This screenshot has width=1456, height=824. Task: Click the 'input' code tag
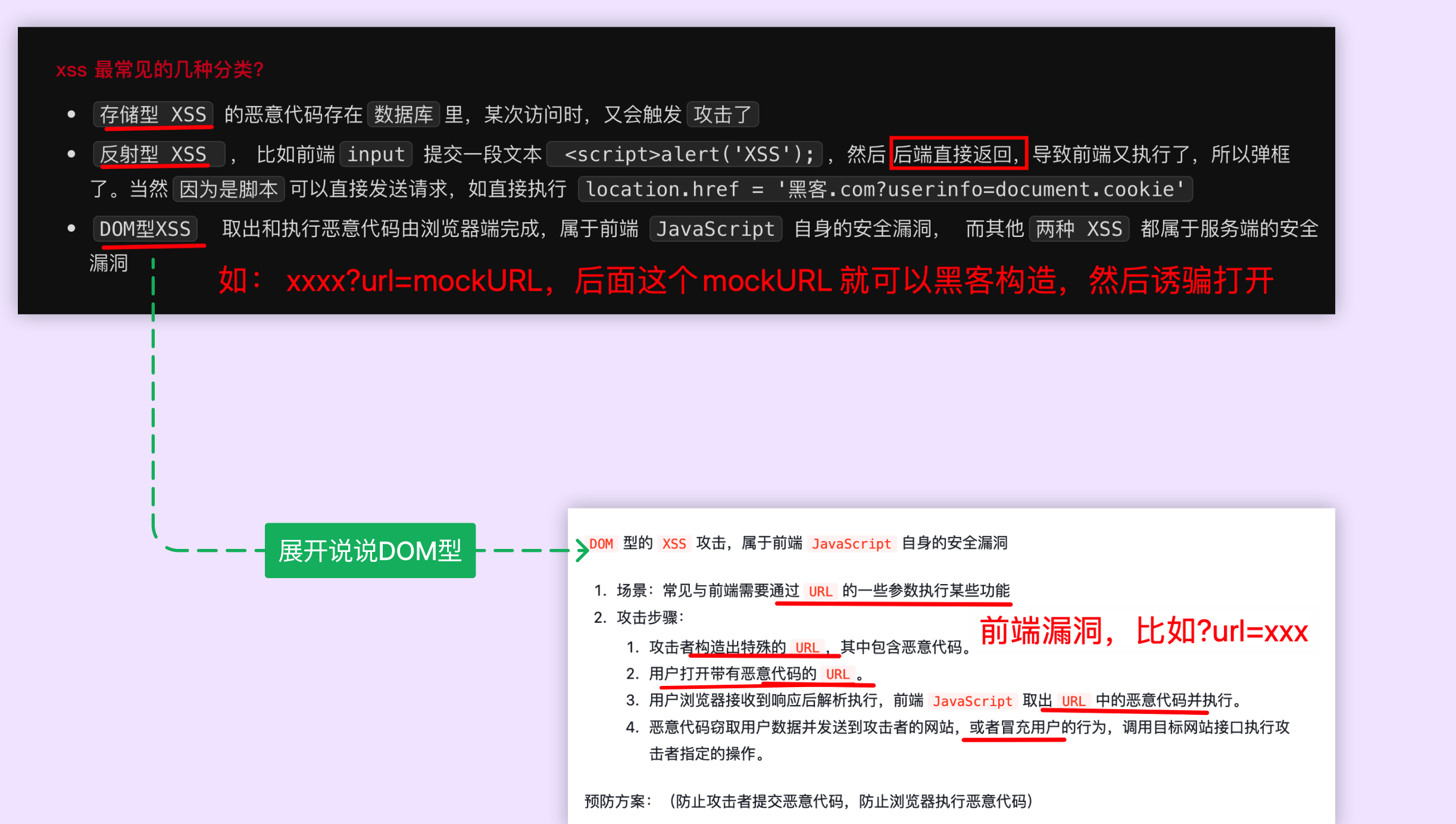tap(376, 154)
